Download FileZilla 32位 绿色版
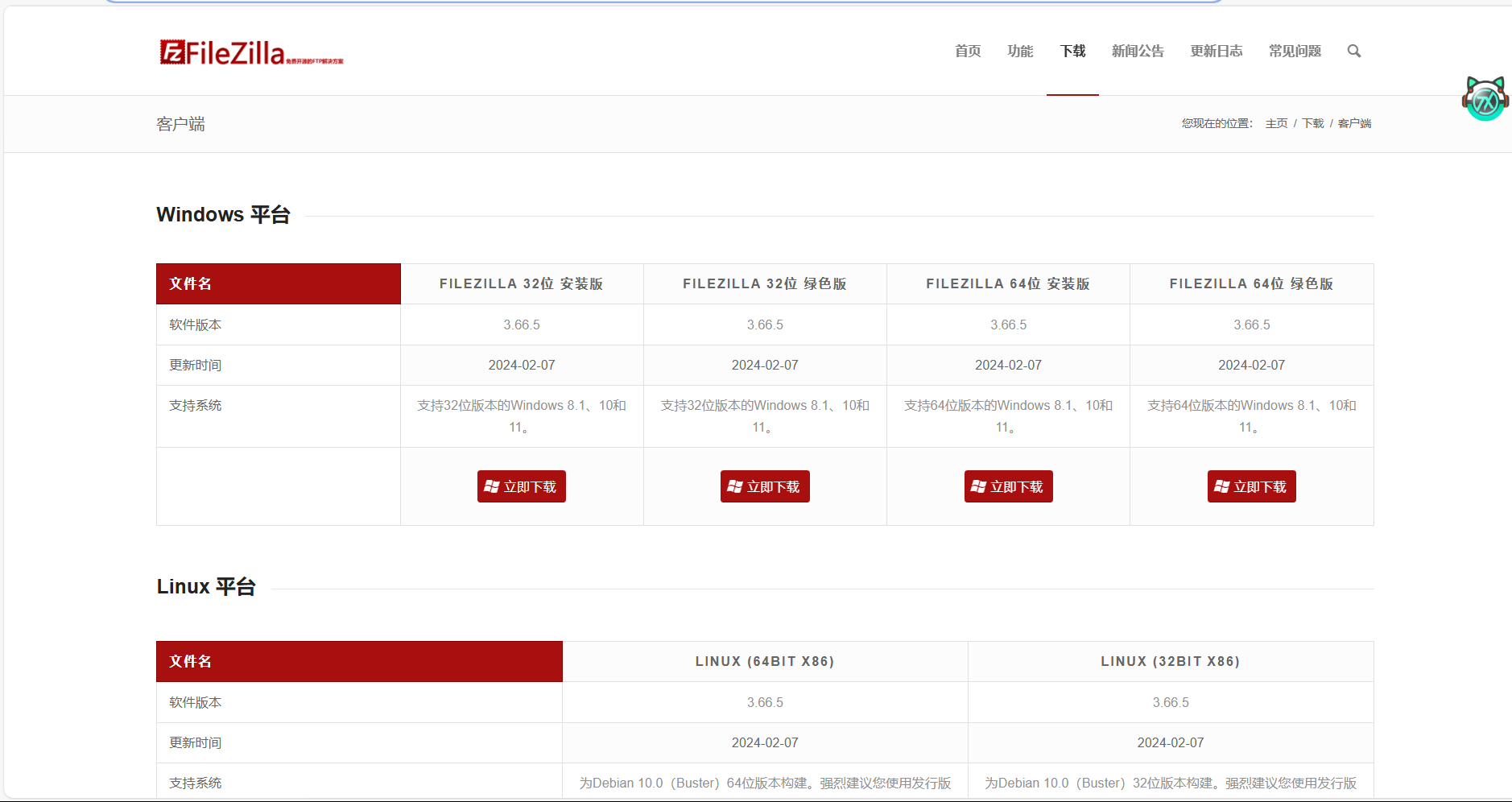 (765, 486)
